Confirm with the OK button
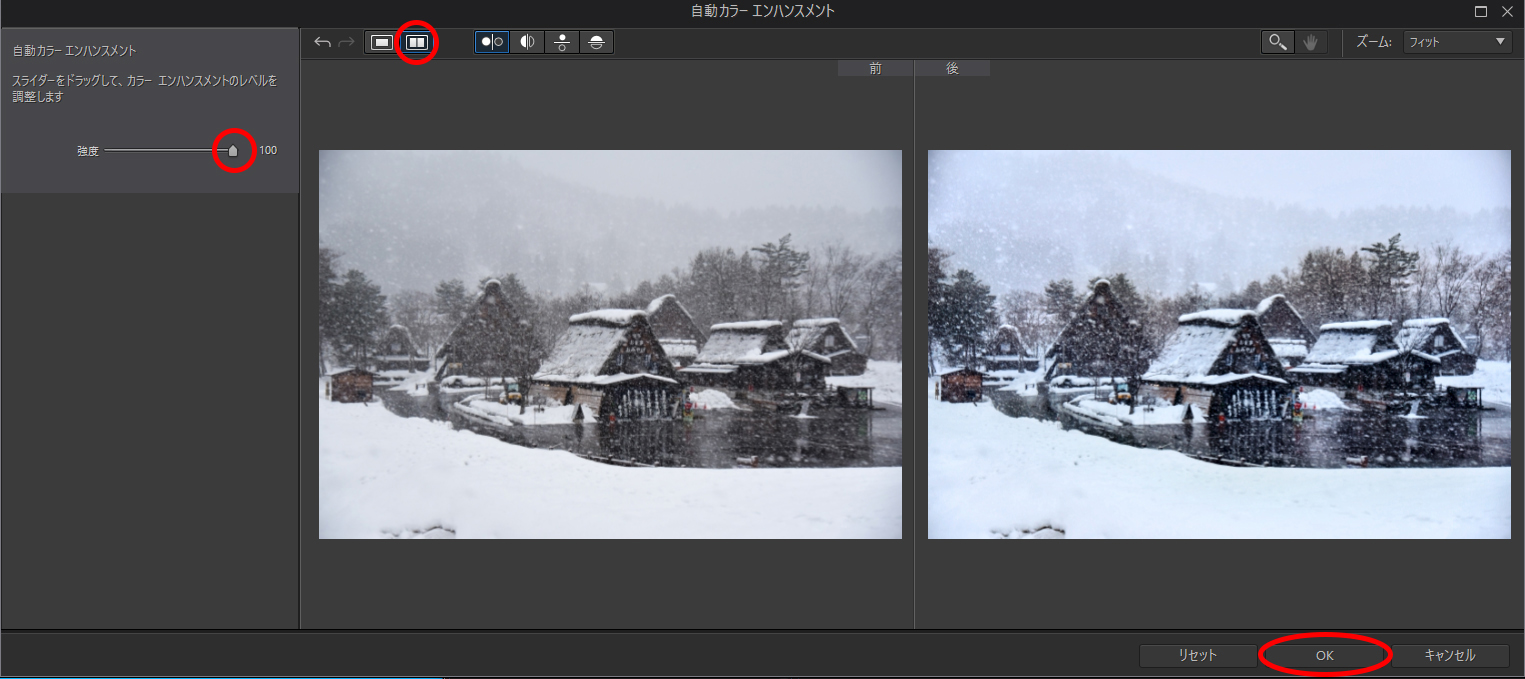 pos(1324,656)
